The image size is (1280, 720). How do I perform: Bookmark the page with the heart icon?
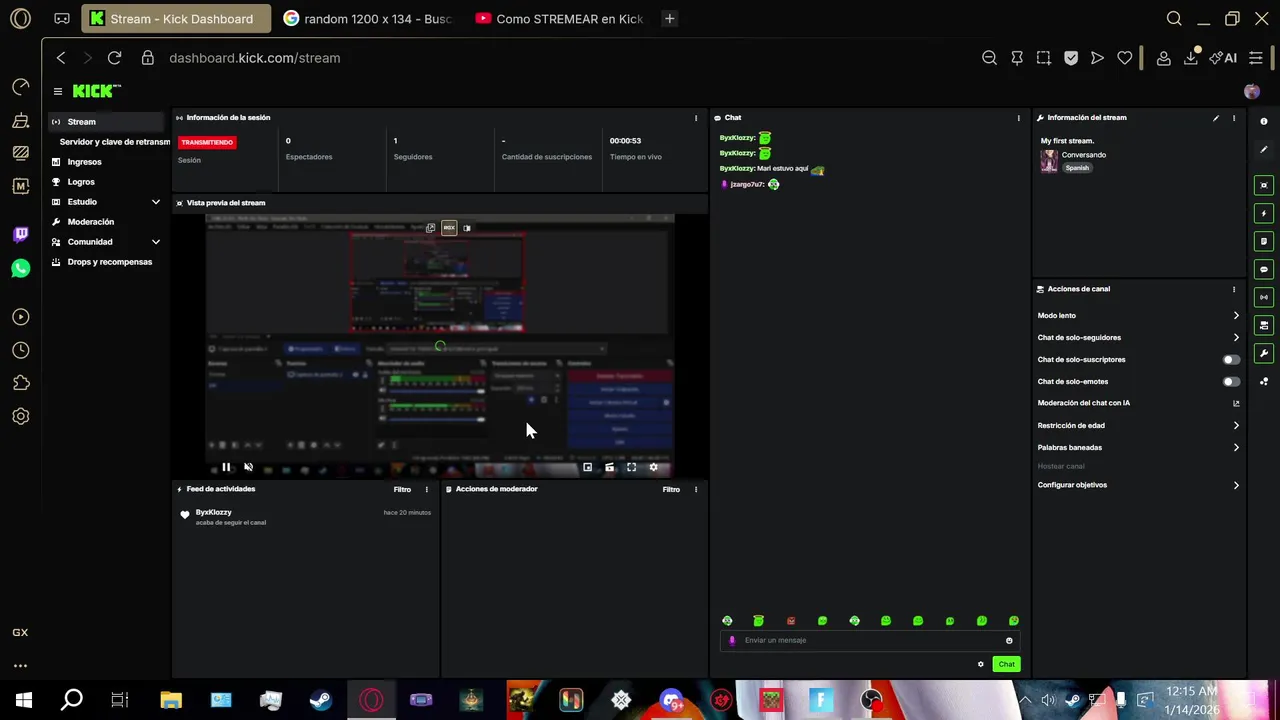[1125, 58]
